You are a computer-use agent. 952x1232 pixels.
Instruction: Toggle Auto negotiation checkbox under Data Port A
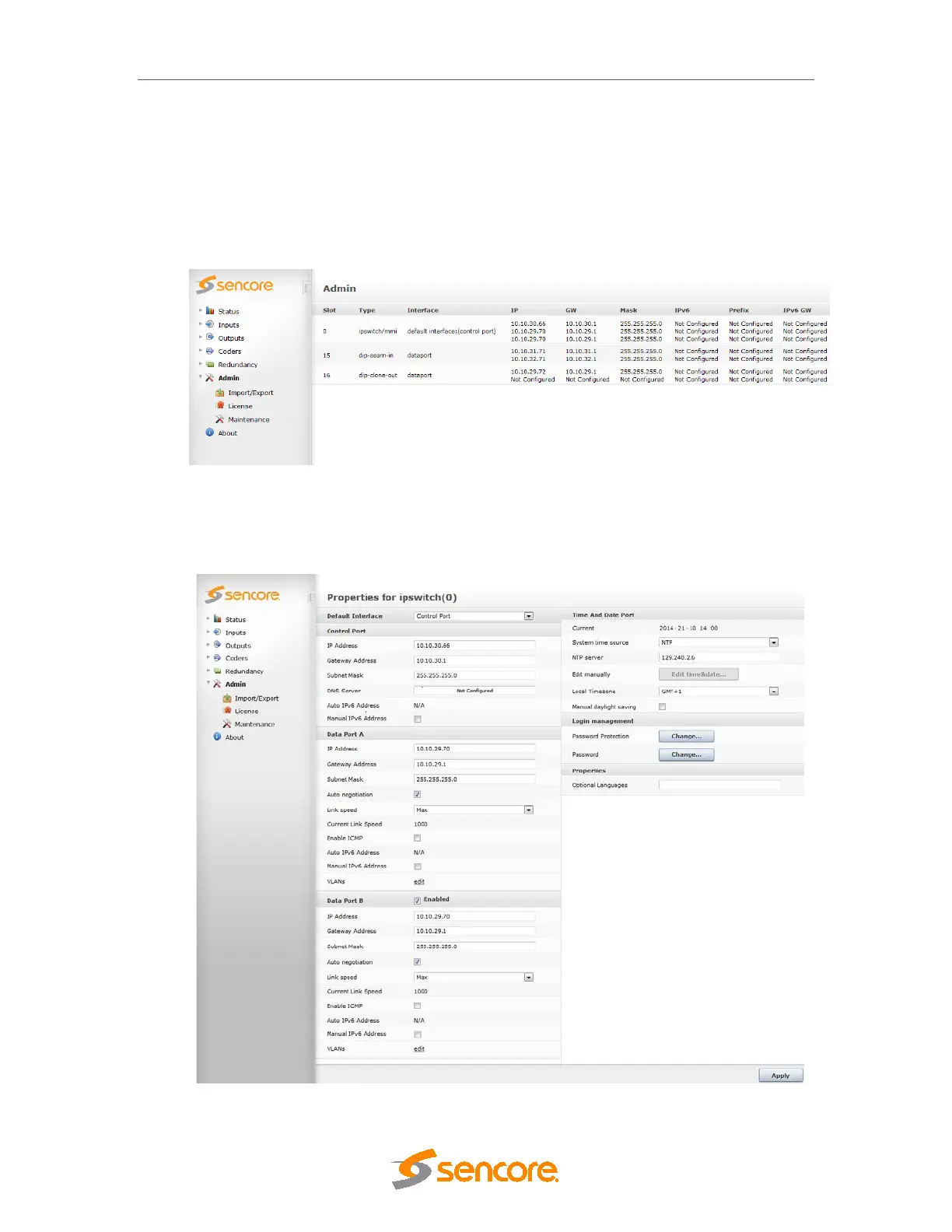click(418, 795)
